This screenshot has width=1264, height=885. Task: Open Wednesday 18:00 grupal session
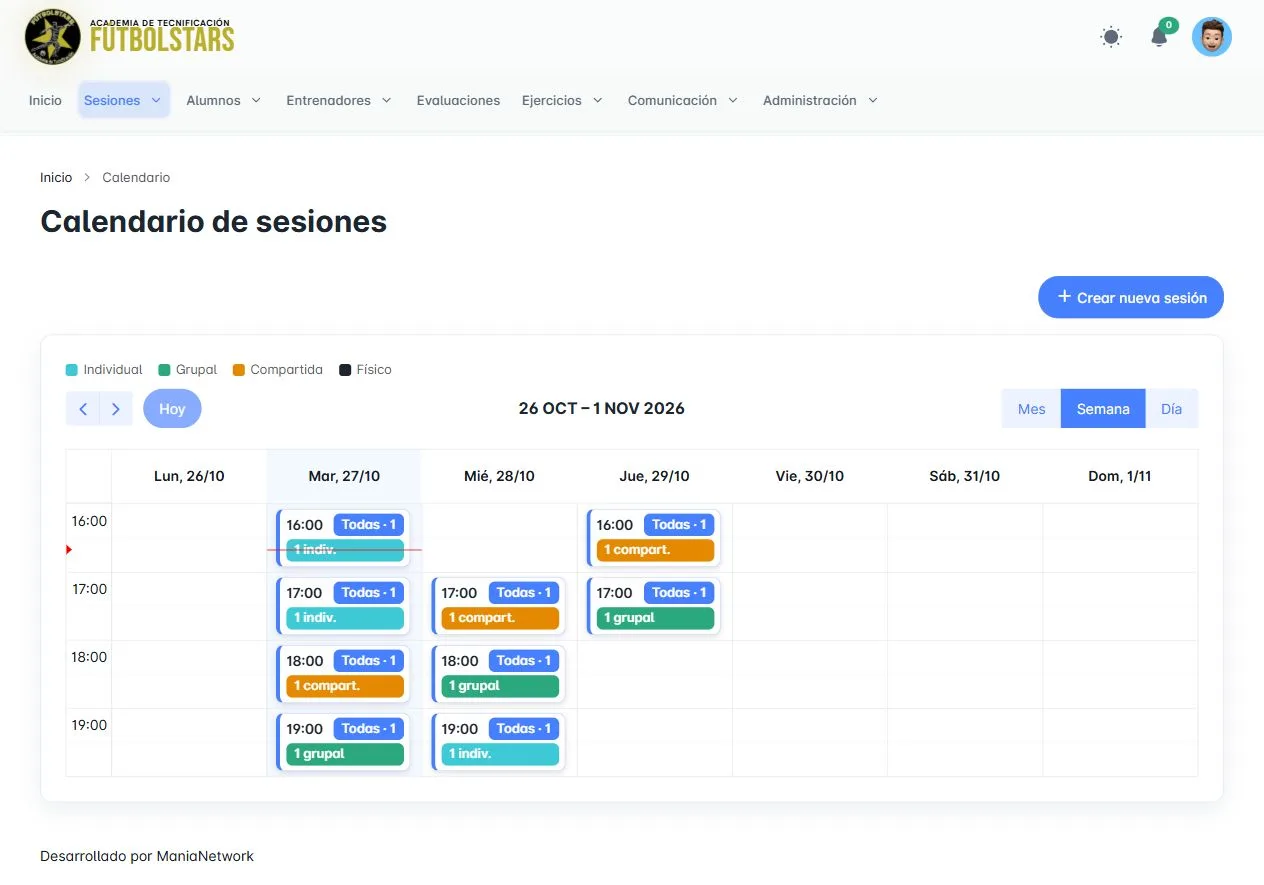(x=498, y=674)
